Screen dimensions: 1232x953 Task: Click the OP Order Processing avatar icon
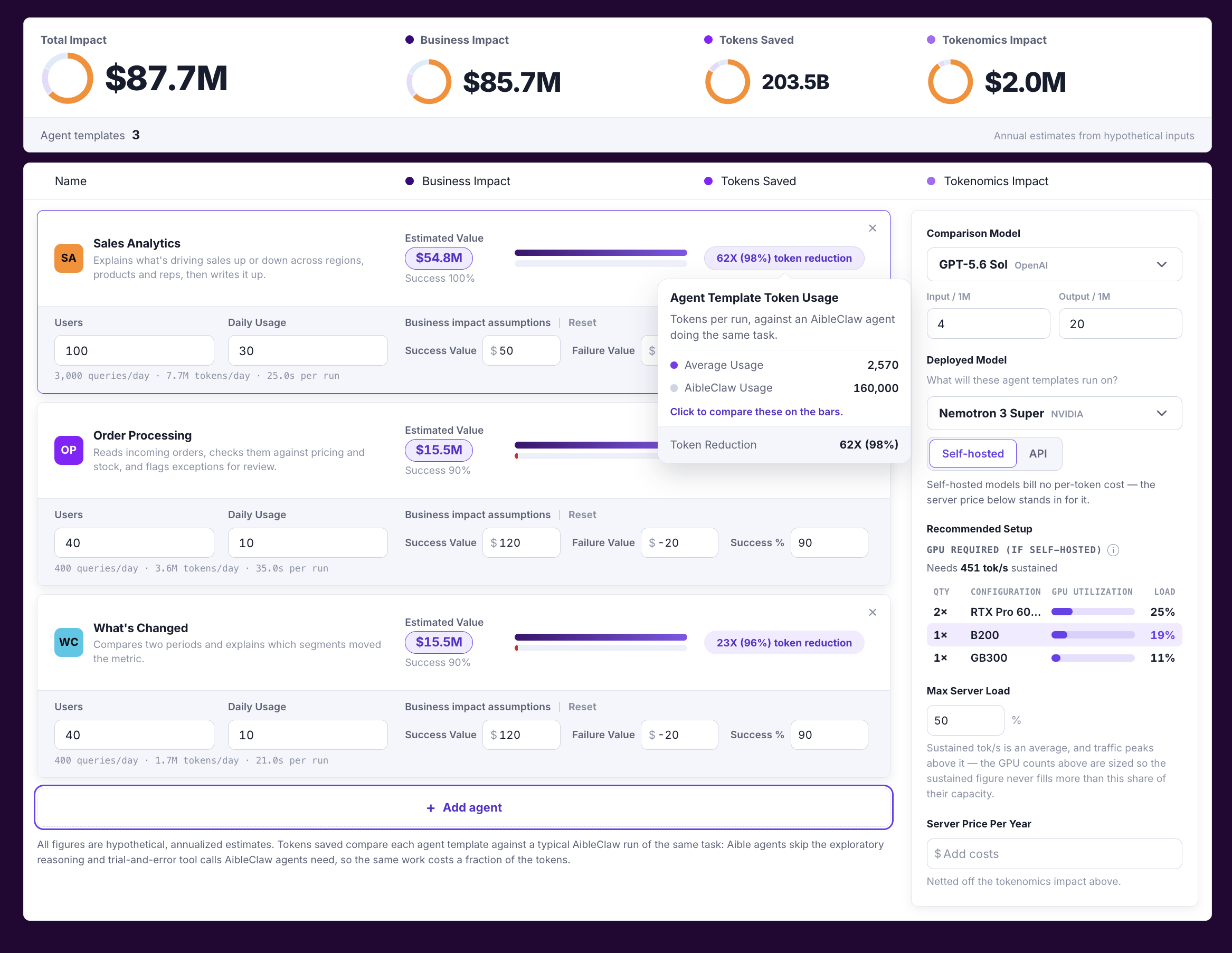pyautogui.click(x=68, y=450)
